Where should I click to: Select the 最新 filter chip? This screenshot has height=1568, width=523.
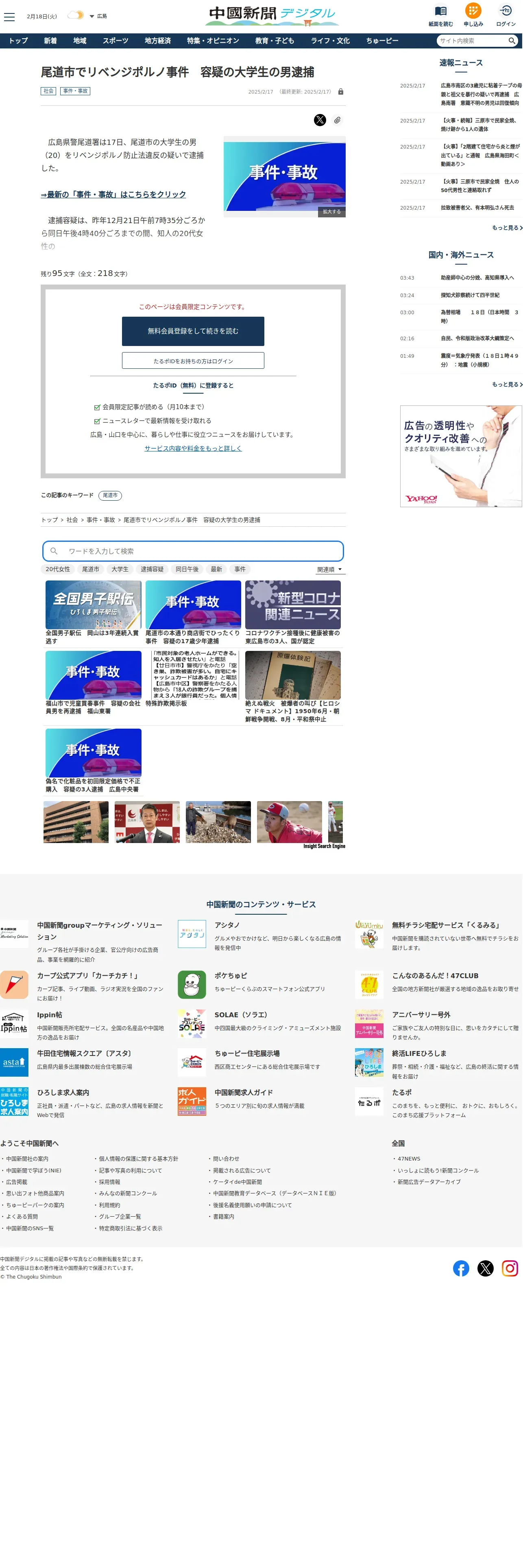point(216,570)
